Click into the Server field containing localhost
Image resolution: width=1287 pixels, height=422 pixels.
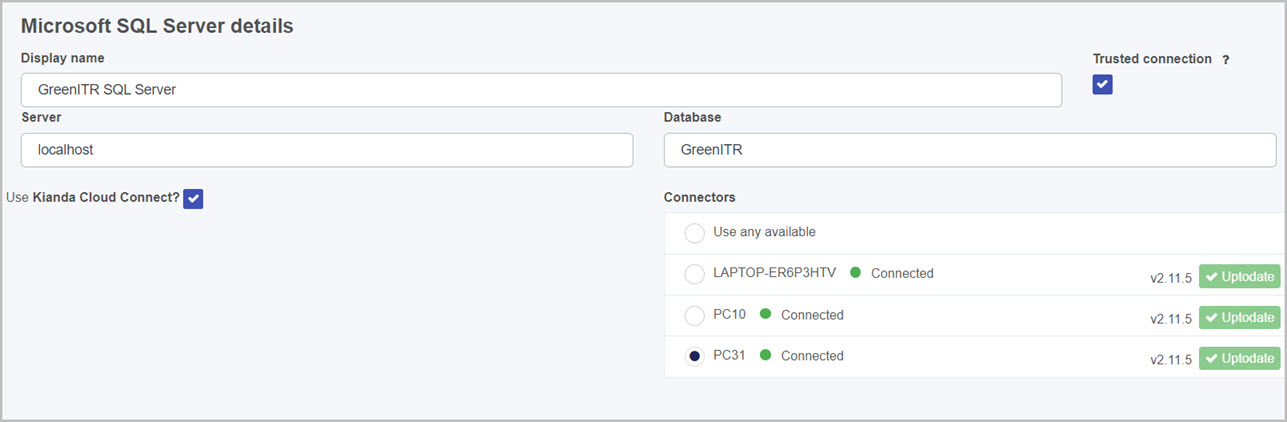pos(327,150)
